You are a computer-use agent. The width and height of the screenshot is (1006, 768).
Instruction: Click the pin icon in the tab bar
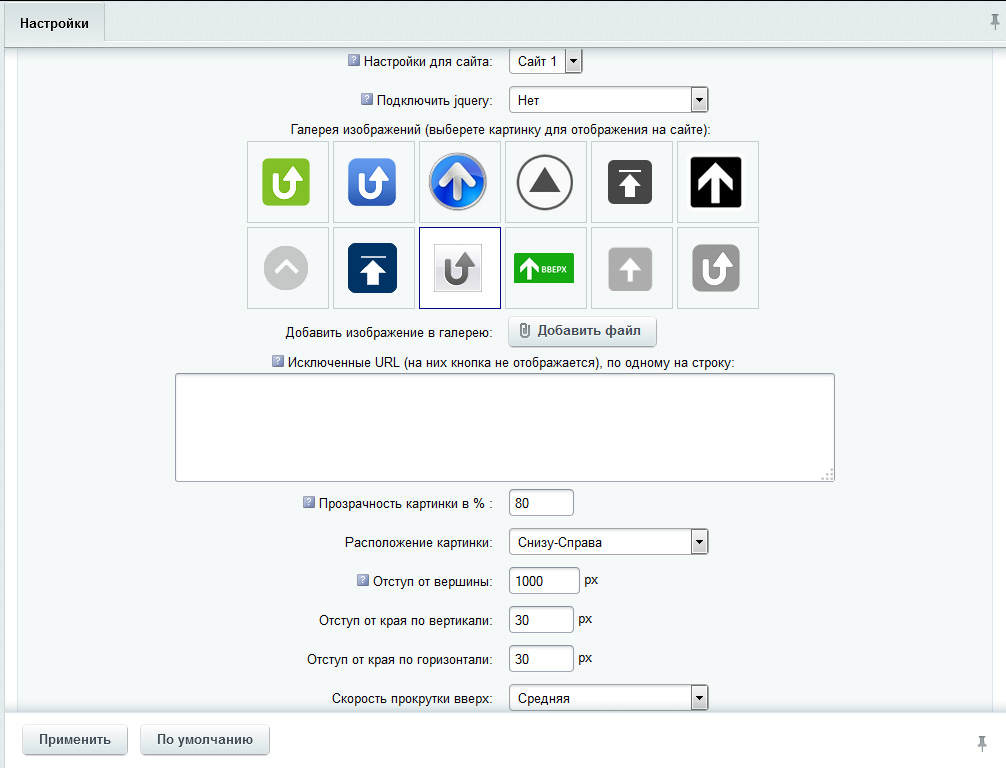(994, 22)
